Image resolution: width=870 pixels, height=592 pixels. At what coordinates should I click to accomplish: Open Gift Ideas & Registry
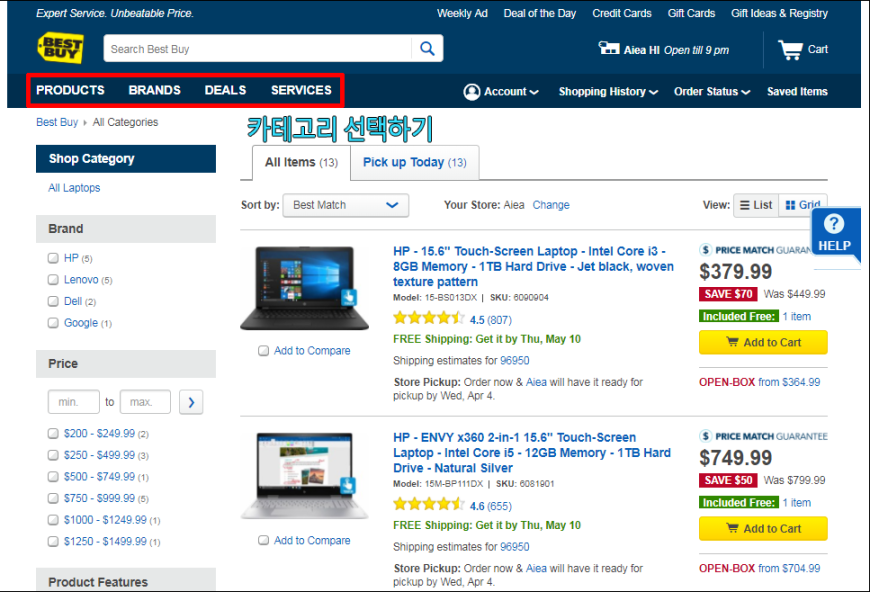click(x=780, y=13)
